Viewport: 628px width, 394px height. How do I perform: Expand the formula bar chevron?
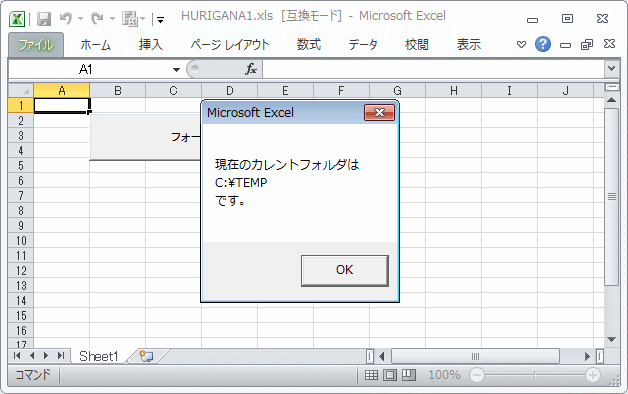pos(611,69)
